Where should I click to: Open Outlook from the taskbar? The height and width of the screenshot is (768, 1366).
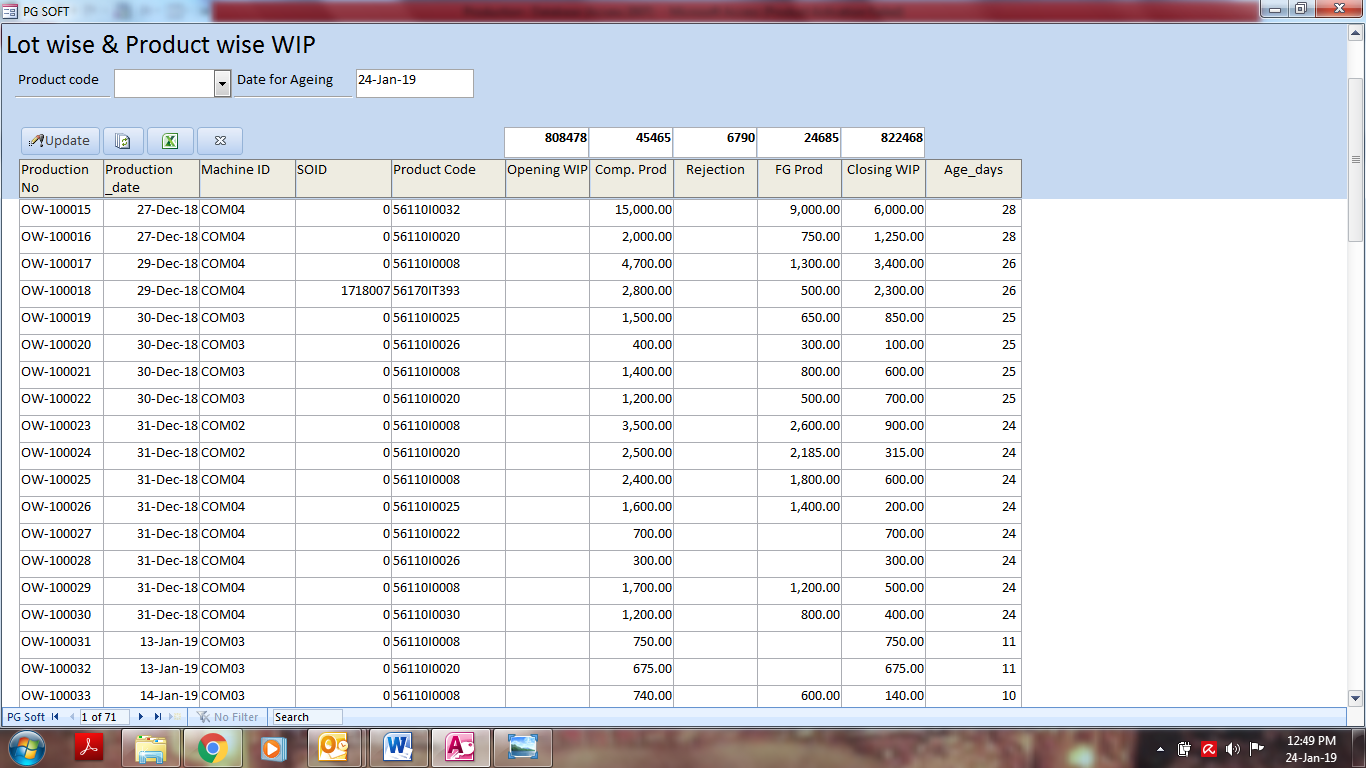pos(334,747)
